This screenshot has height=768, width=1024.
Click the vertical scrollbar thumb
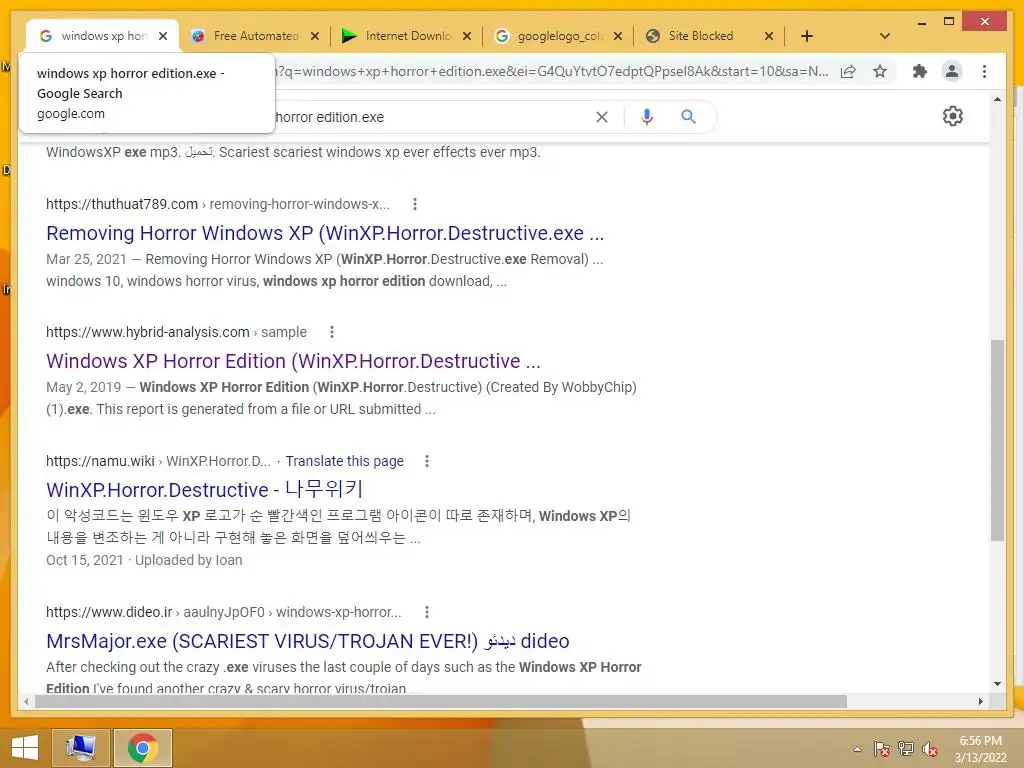pyautogui.click(x=997, y=440)
